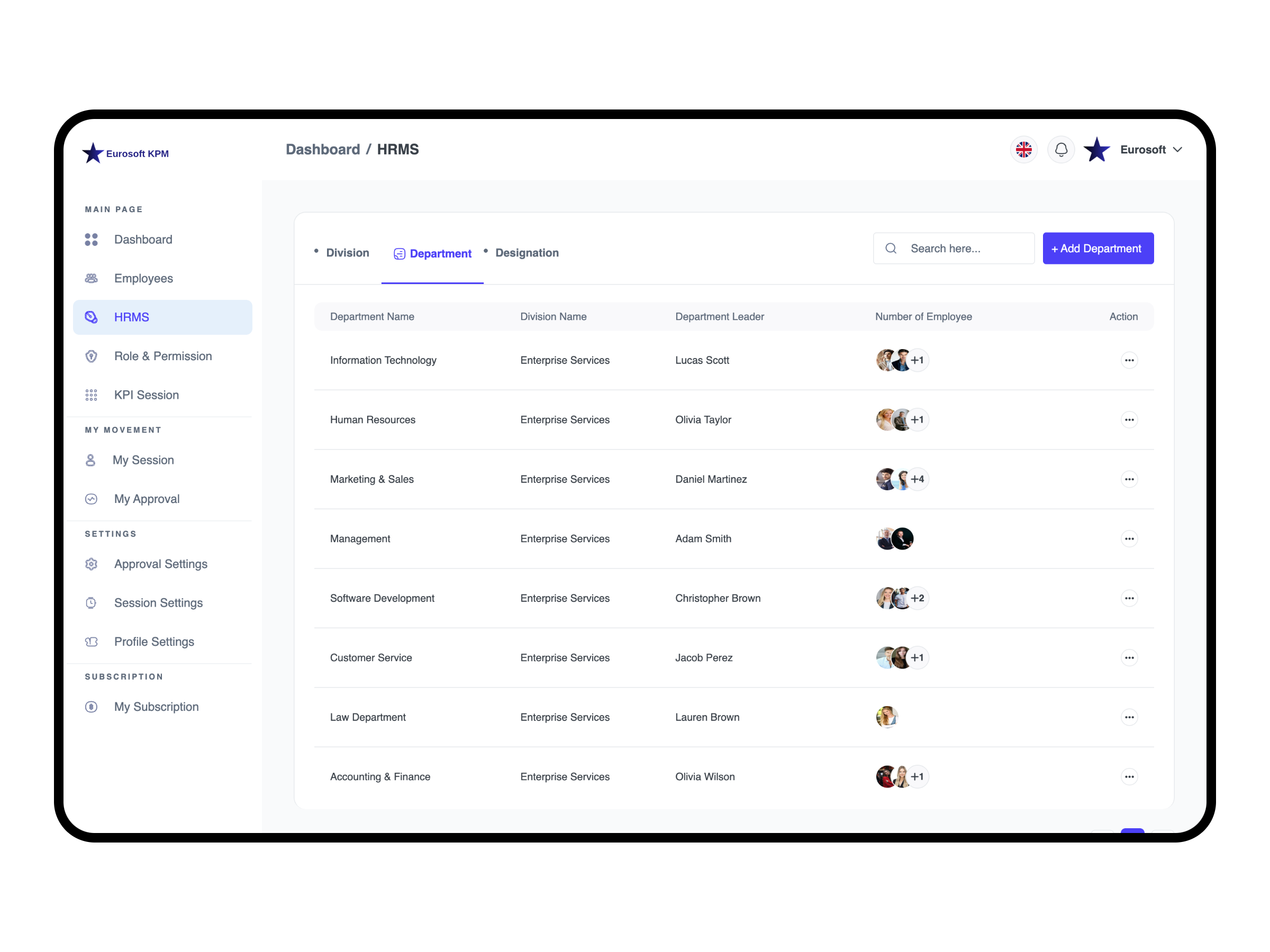Open KPI Session from sidebar
The image size is (1270, 952).
146,395
